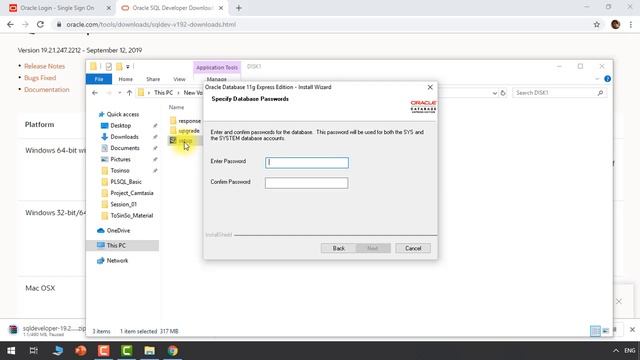The width and height of the screenshot is (640, 360).
Task: Reload the browser page
Action: 40,24
